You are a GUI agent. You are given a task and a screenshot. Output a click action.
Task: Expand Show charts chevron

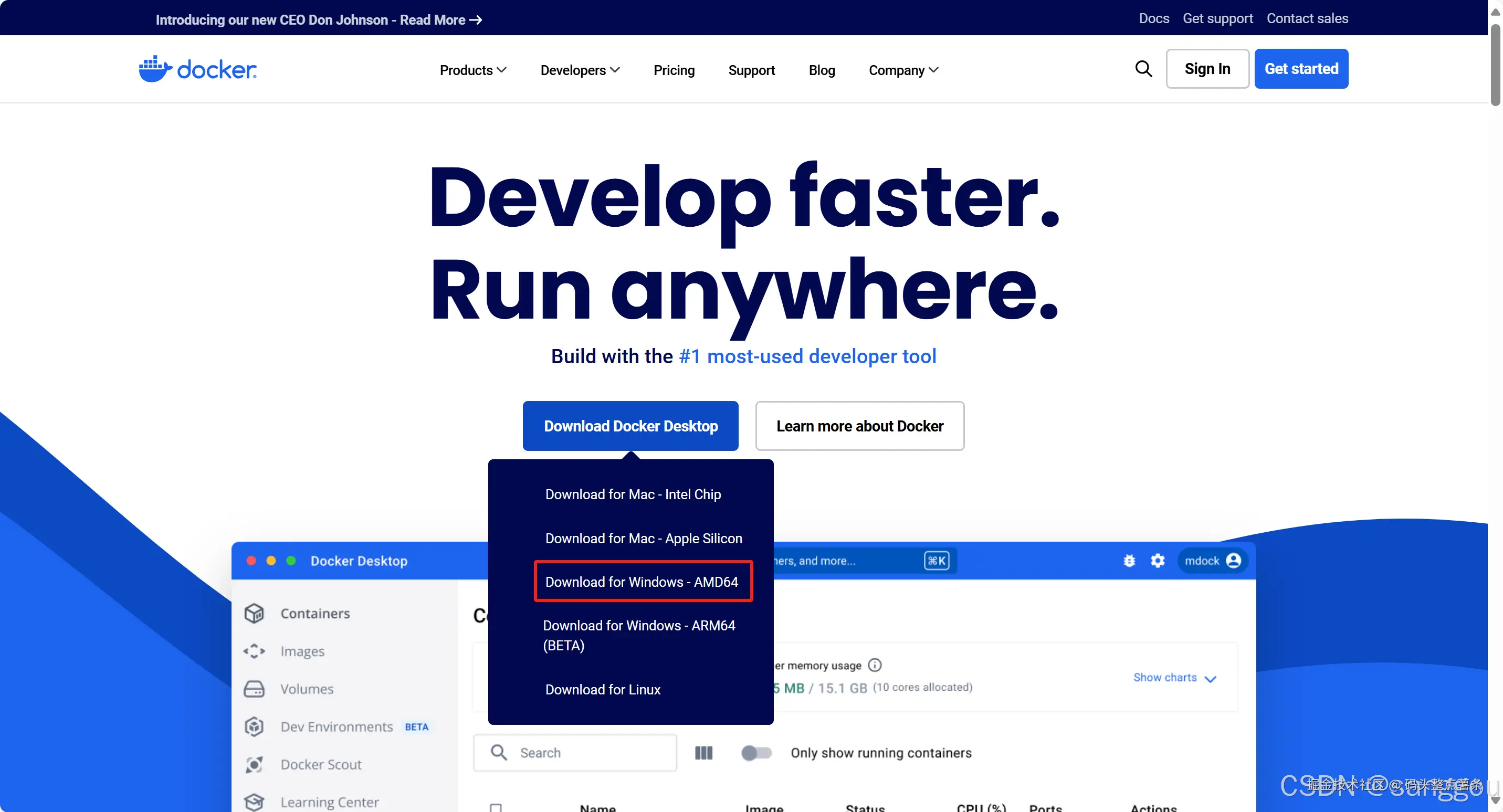1211,679
